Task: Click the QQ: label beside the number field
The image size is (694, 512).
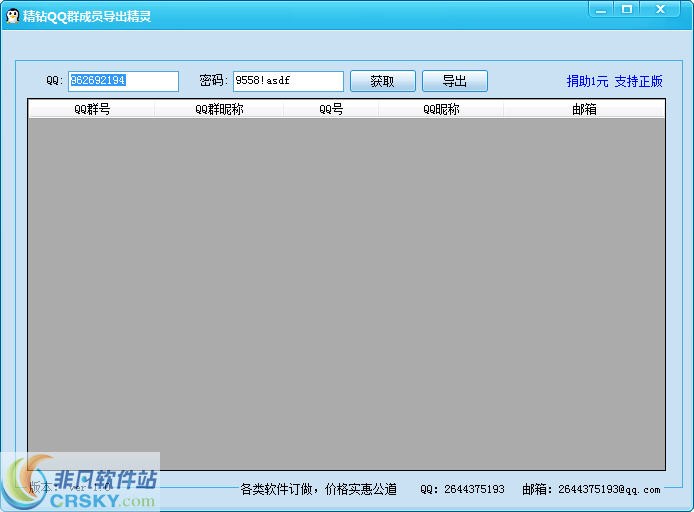Action: click(x=55, y=81)
